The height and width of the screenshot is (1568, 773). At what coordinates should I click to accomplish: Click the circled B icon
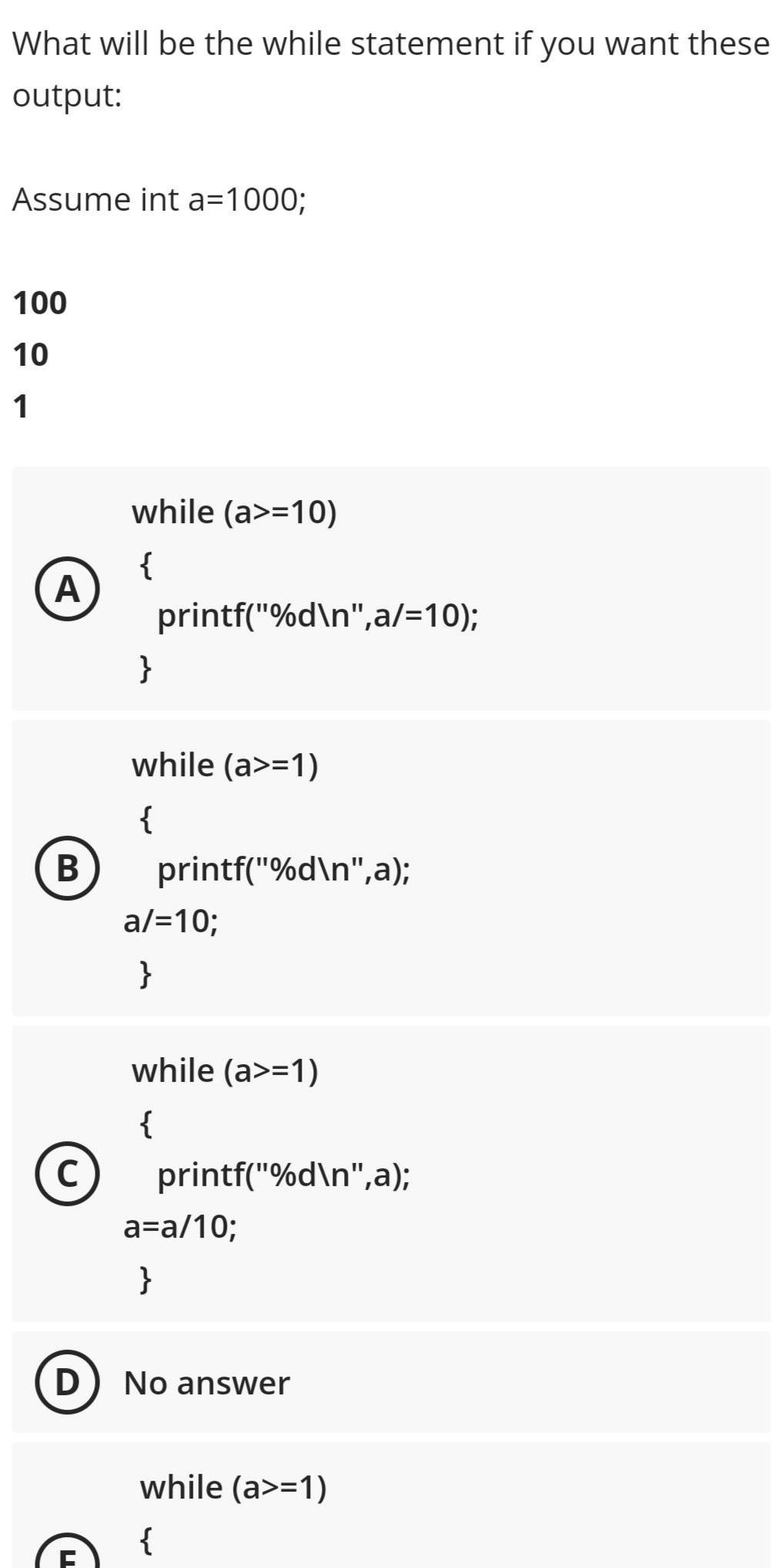pyautogui.click(x=66, y=869)
